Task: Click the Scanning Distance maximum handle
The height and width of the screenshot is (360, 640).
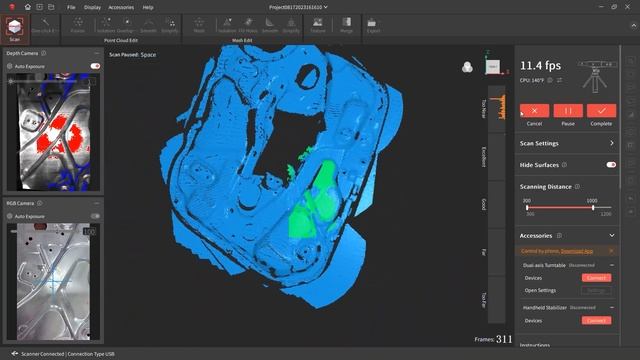Action: pyautogui.click(x=593, y=208)
